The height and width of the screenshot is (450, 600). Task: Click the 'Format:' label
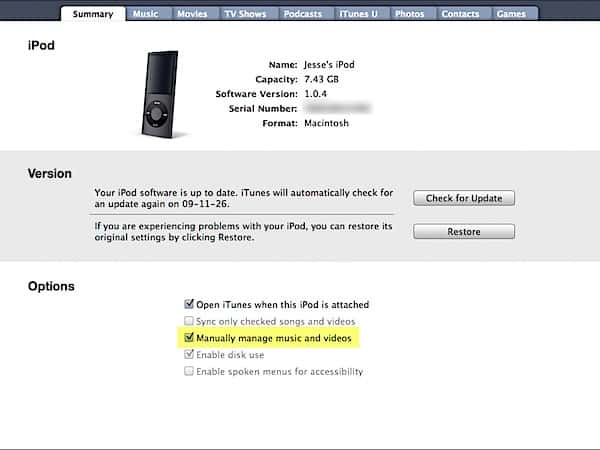[x=280, y=123]
